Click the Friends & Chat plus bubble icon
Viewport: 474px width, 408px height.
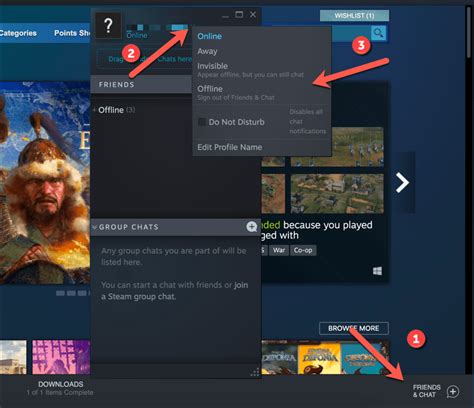453,391
